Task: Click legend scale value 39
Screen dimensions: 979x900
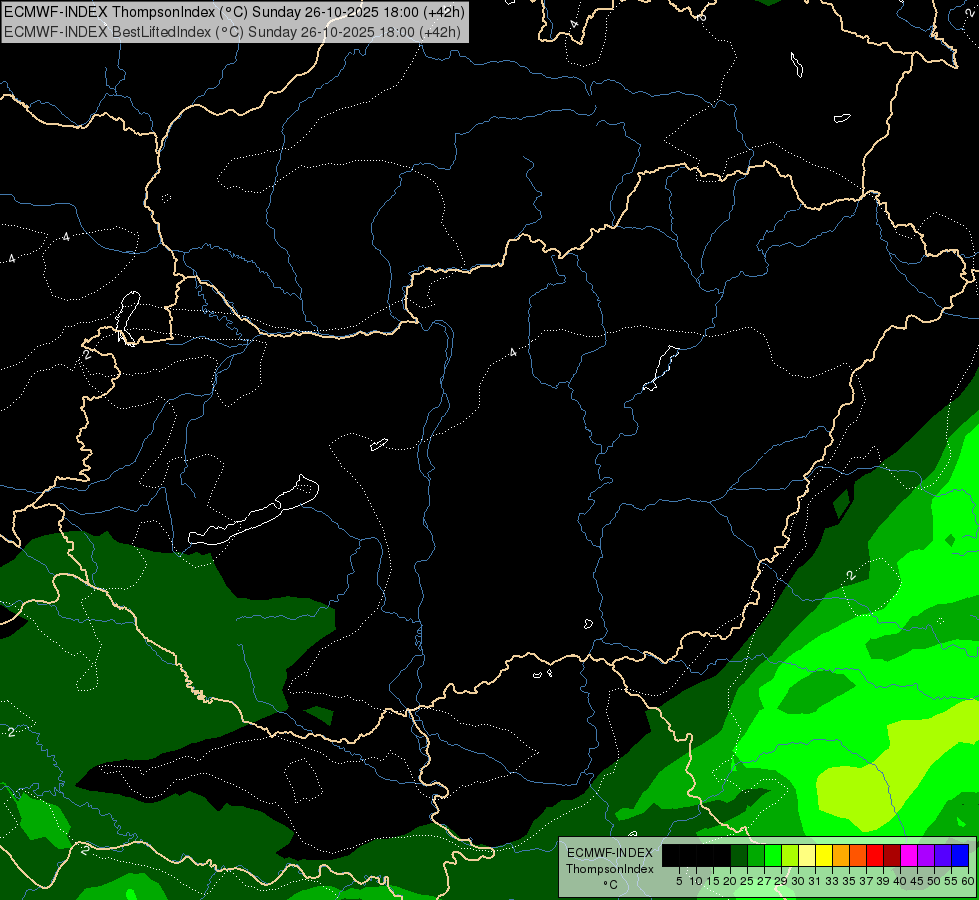Action: click(x=883, y=881)
